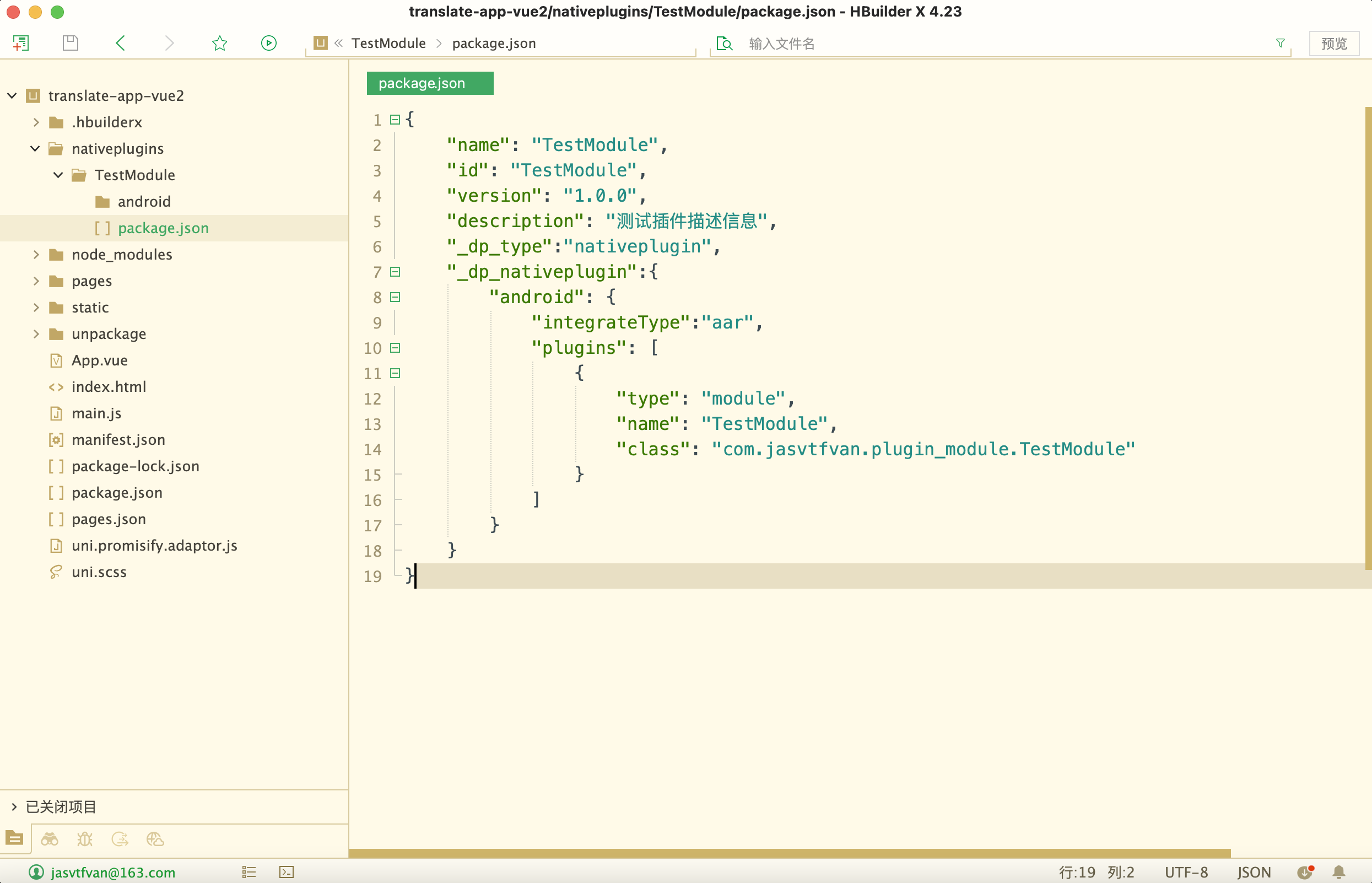Open pages.json in the file tree
This screenshot has width=1372, height=883.
click(x=109, y=519)
